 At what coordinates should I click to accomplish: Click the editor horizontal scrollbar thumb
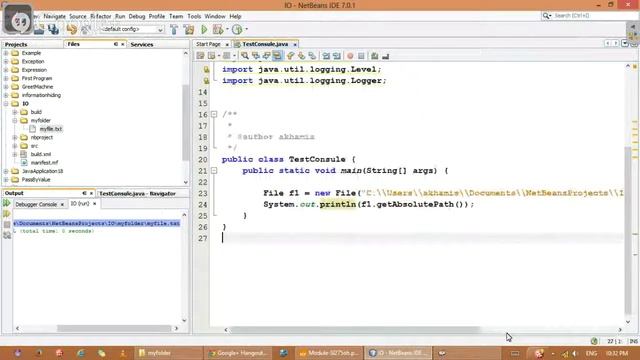(x=354, y=329)
